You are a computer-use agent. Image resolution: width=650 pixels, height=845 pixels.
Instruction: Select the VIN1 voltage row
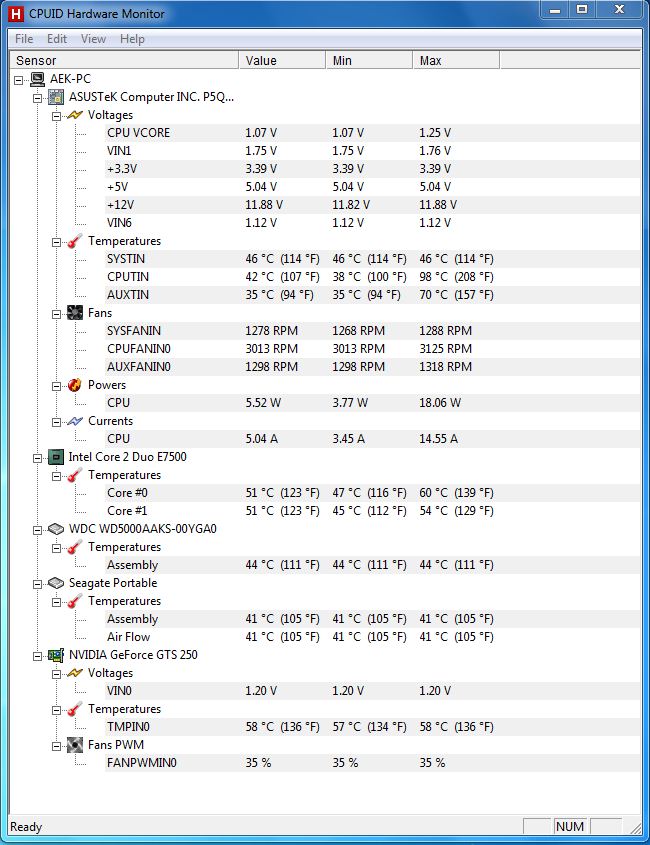point(372,151)
